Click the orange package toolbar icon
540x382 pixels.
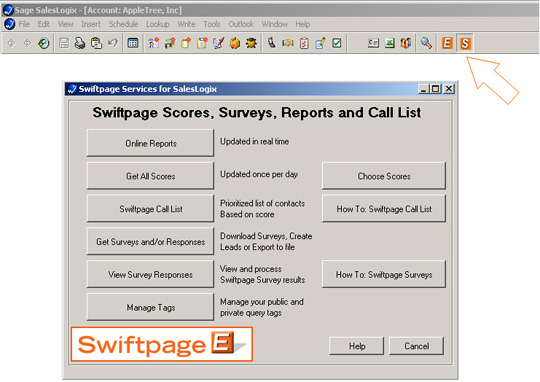tap(235, 43)
